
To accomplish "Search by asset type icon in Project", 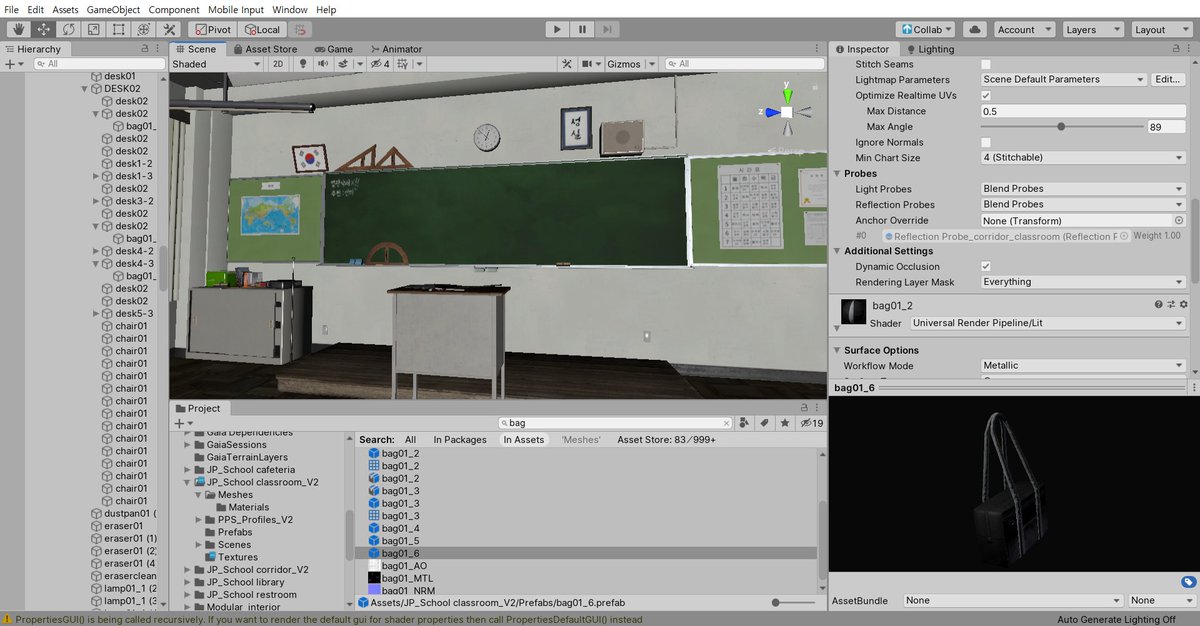I will coord(743,423).
